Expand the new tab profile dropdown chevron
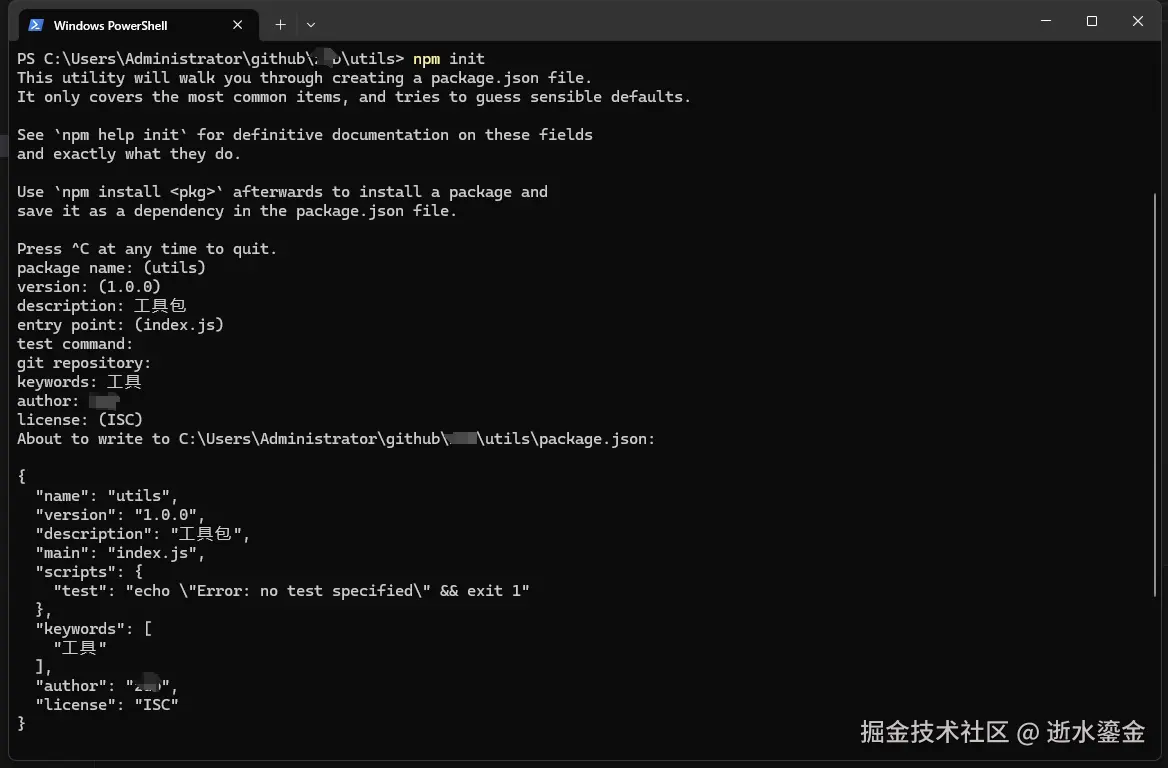This screenshot has height=768, width=1168. (x=311, y=25)
